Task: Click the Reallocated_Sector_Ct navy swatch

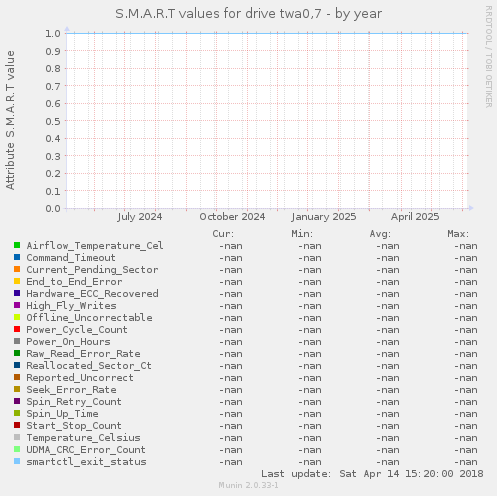Action: tap(17, 365)
